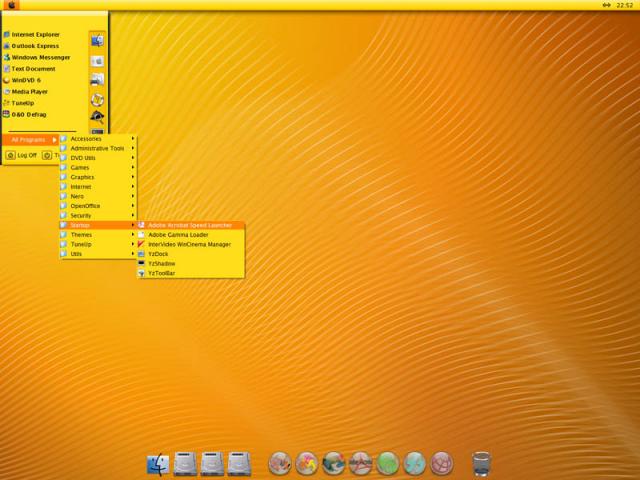Click the double-arrow tray icon

coord(607,5)
